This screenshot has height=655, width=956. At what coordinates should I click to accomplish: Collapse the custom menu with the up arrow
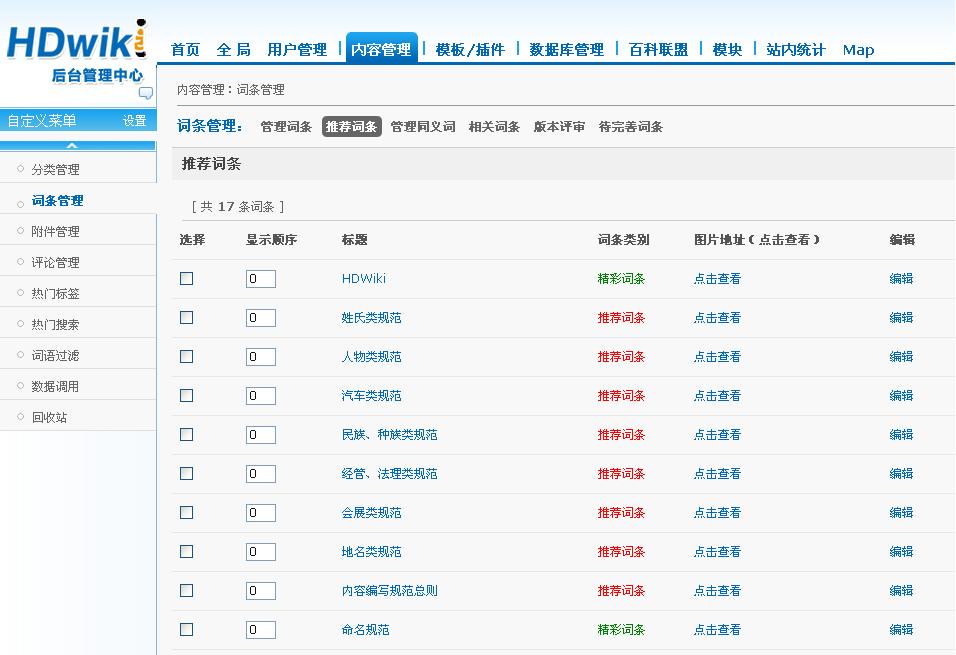pos(72,145)
